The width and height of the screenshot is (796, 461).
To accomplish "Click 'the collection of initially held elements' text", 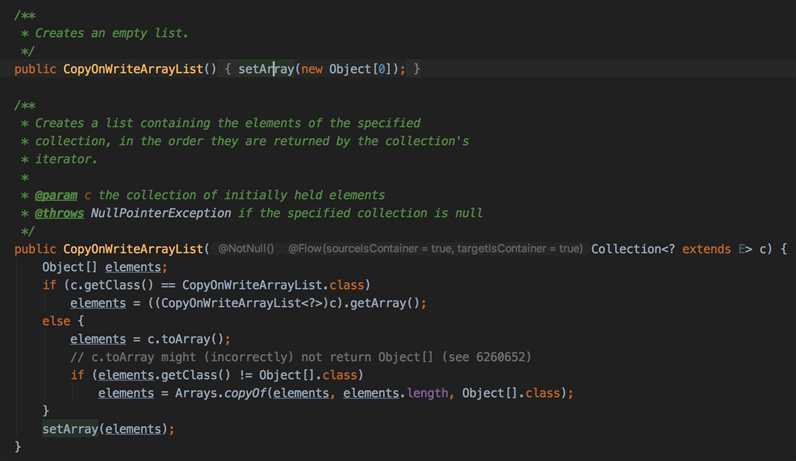I will click(241, 195).
